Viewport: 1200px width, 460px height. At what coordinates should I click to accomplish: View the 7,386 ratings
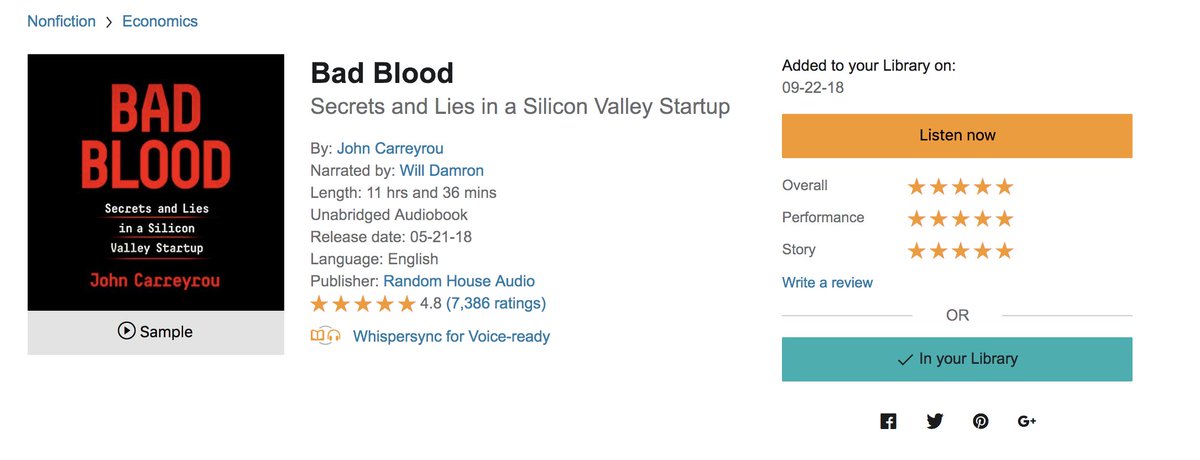pyautogui.click(x=496, y=303)
